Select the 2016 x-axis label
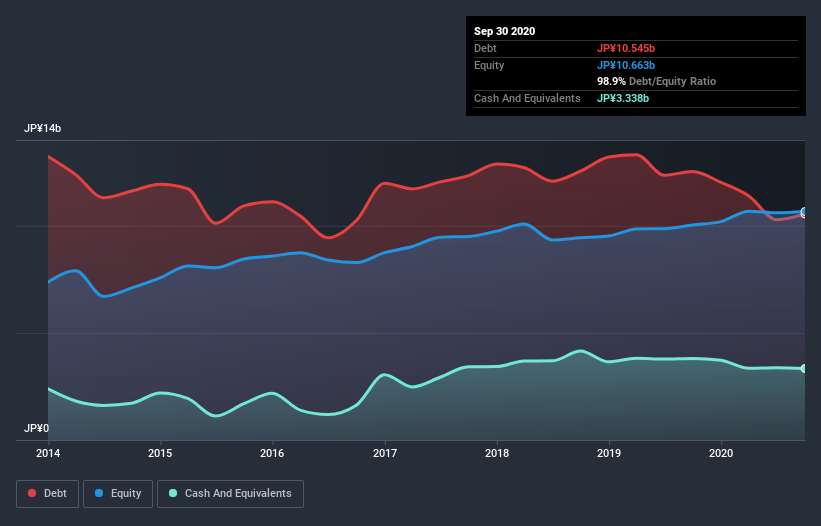This screenshot has height=526, width=821. [x=272, y=453]
